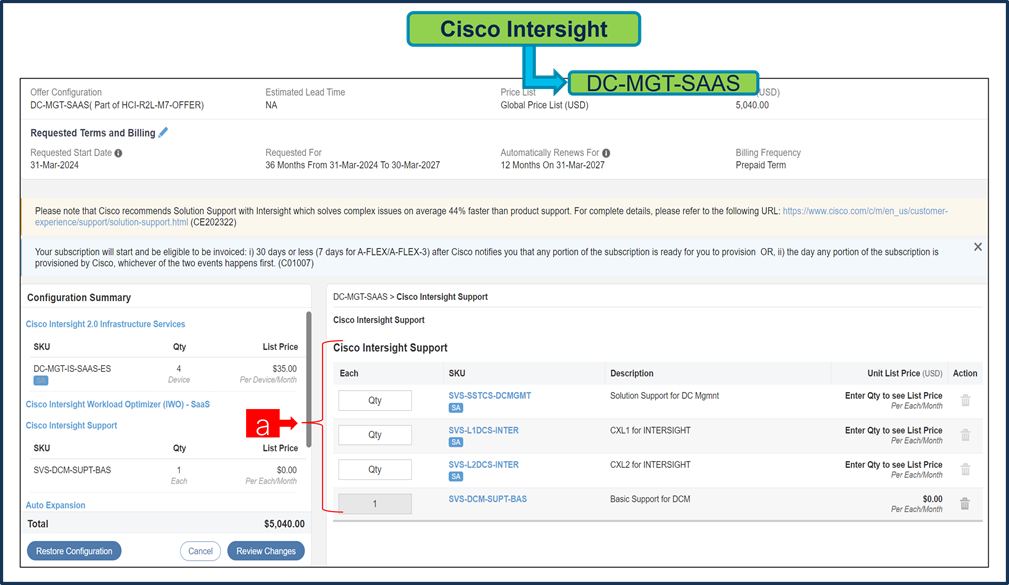Open the Automatically Renews For info icon
This screenshot has height=585, width=1009.
coord(606,153)
